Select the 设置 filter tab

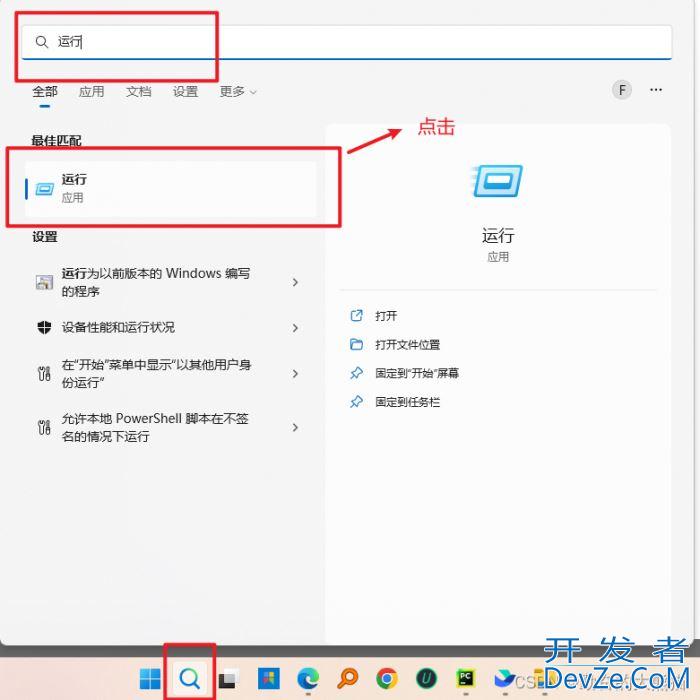[x=185, y=91]
